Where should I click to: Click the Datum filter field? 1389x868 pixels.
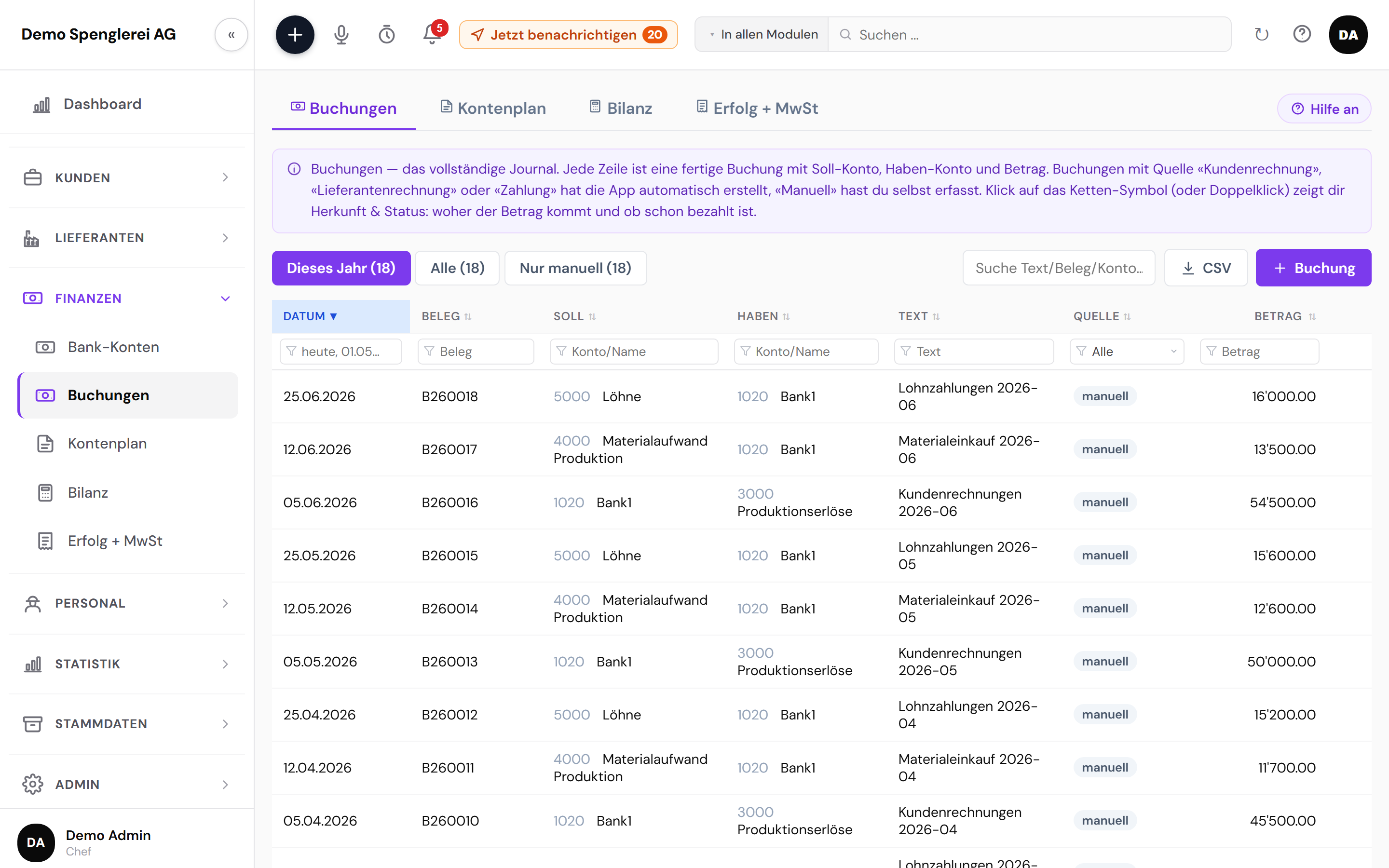(x=341, y=352)
